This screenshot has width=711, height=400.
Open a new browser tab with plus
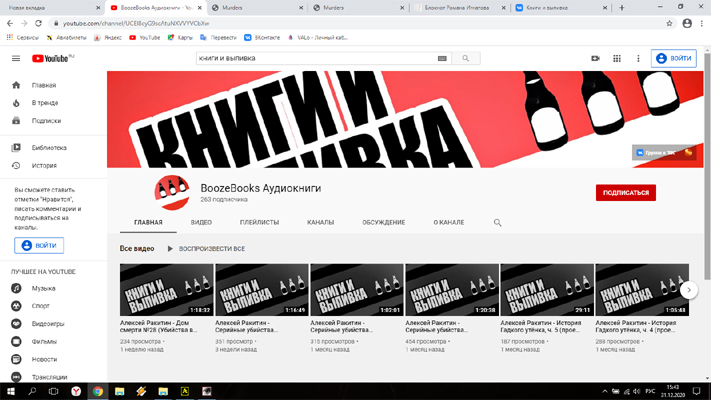[x=622, y=8]
